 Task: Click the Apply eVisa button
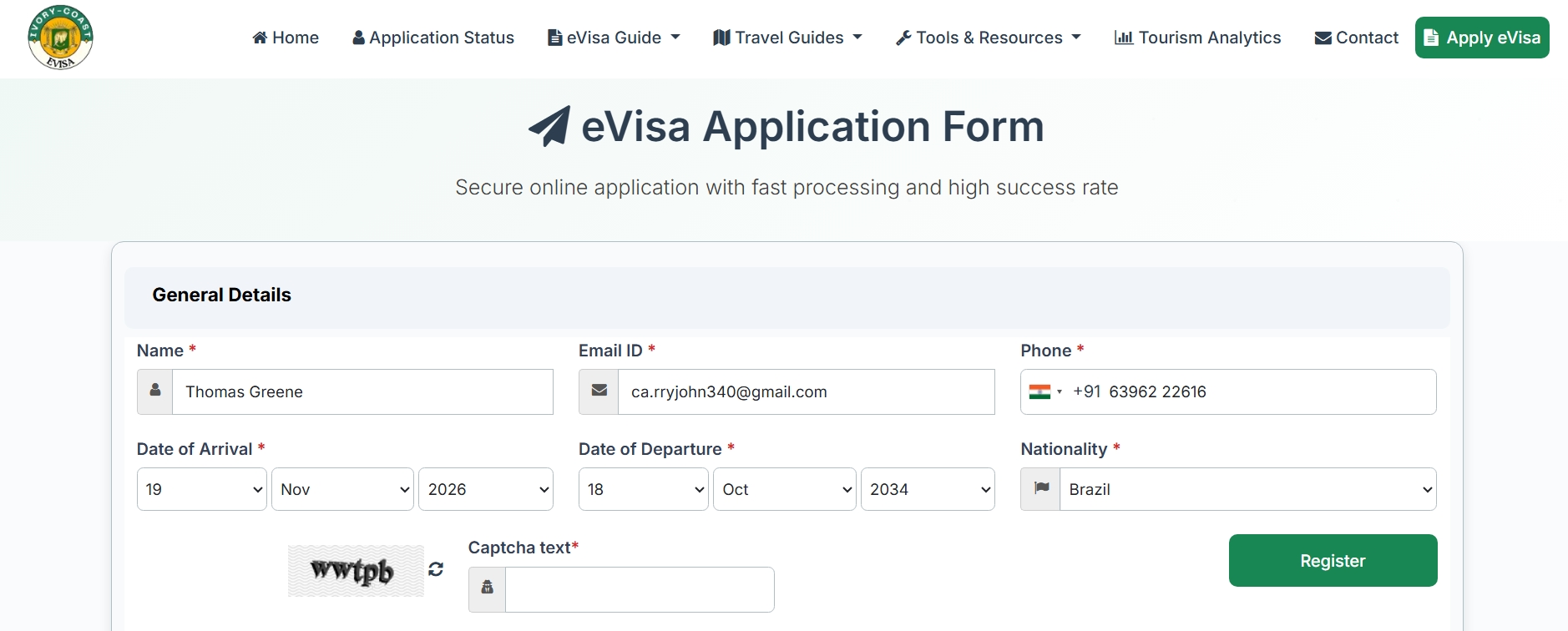(1482, 38)
